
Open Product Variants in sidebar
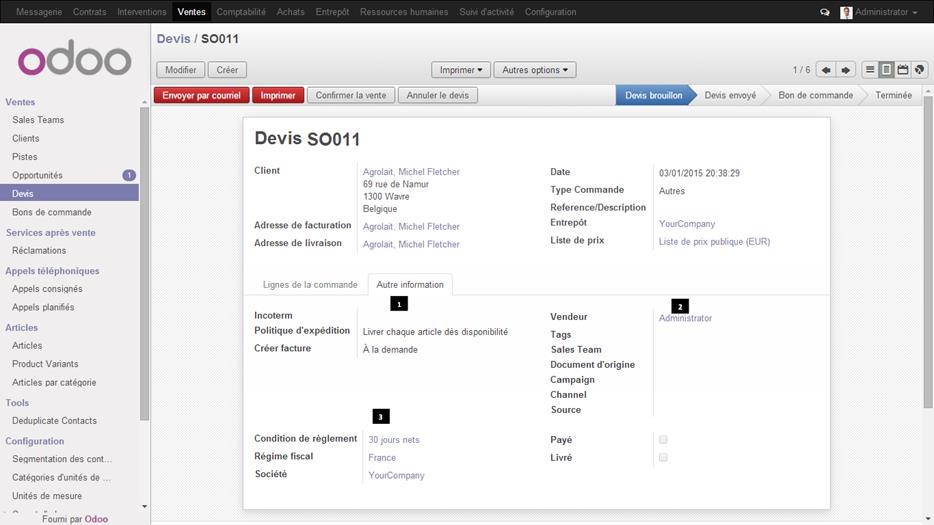click(45, 364)
